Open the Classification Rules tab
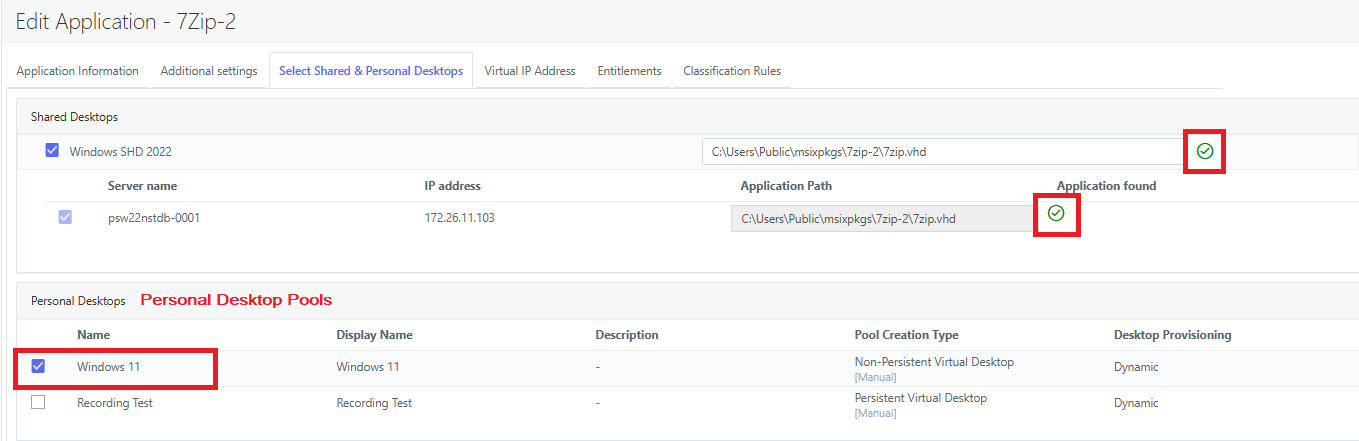The image size is (1359, 441). coord(732,71)
